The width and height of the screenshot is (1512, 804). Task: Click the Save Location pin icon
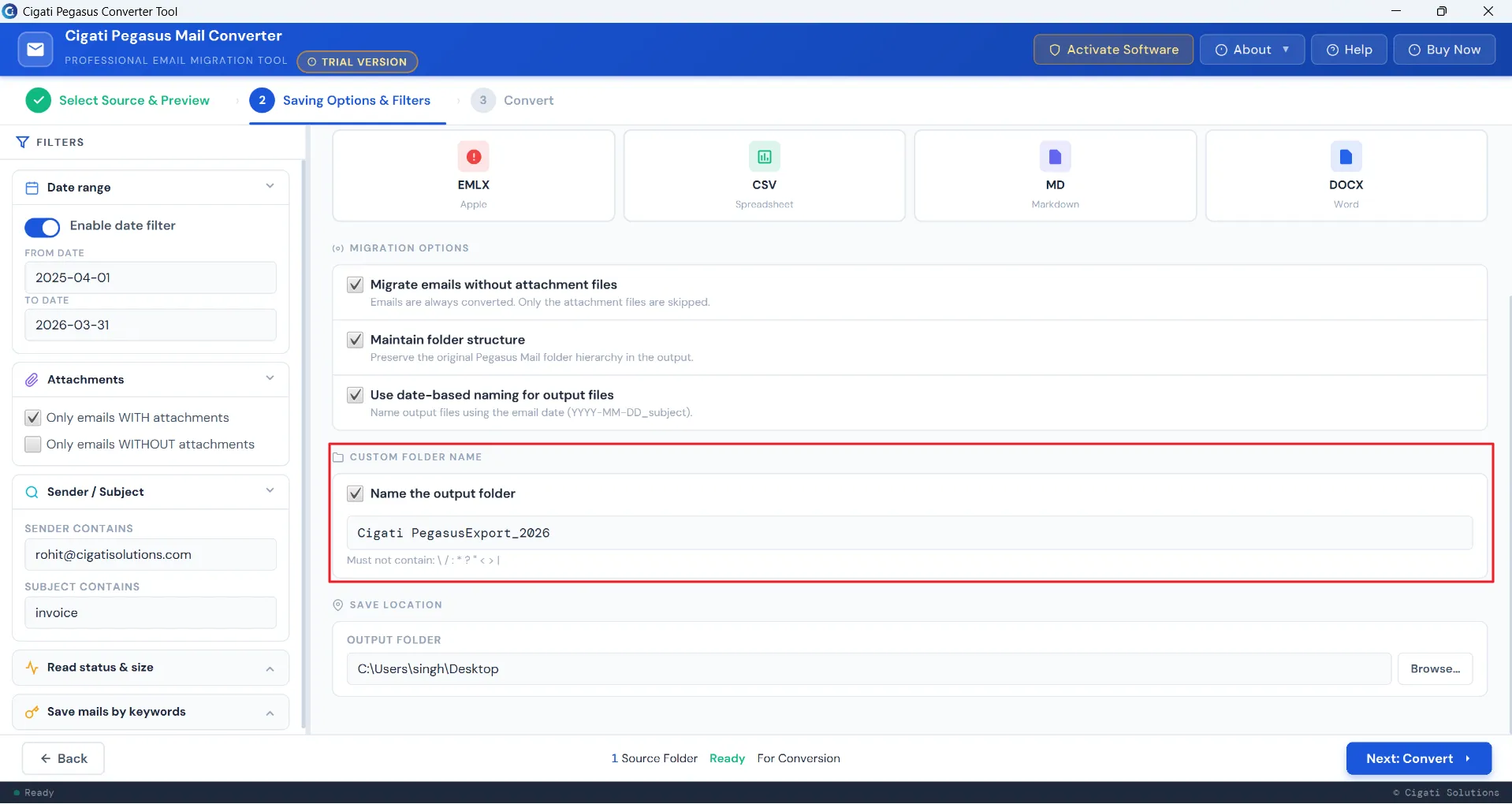point(338,605)
